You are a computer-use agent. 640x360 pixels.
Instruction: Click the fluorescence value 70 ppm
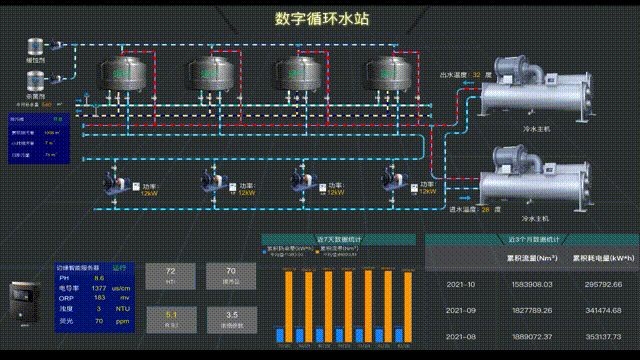pos(99,321)
